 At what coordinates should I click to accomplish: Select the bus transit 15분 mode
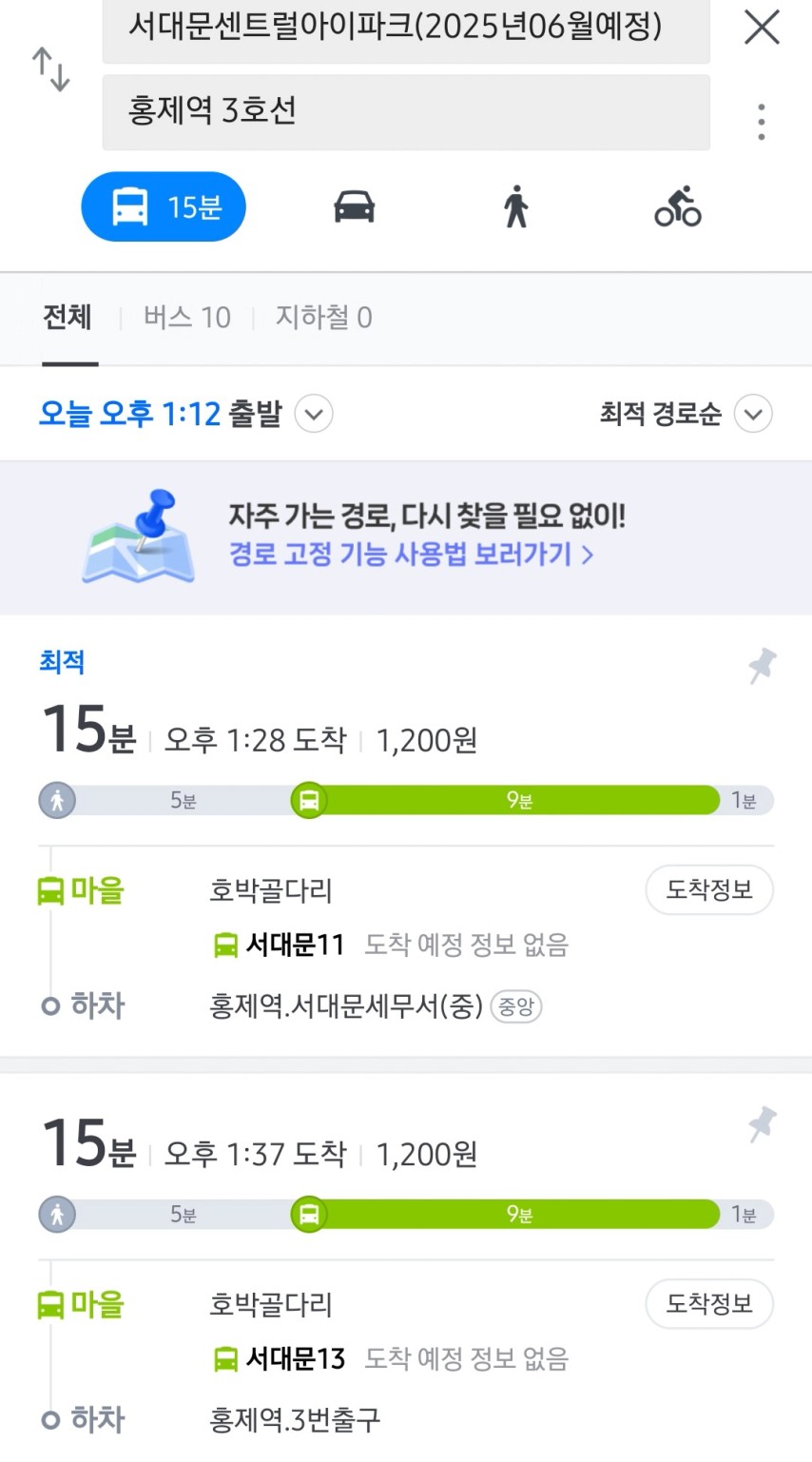point(164,206)
